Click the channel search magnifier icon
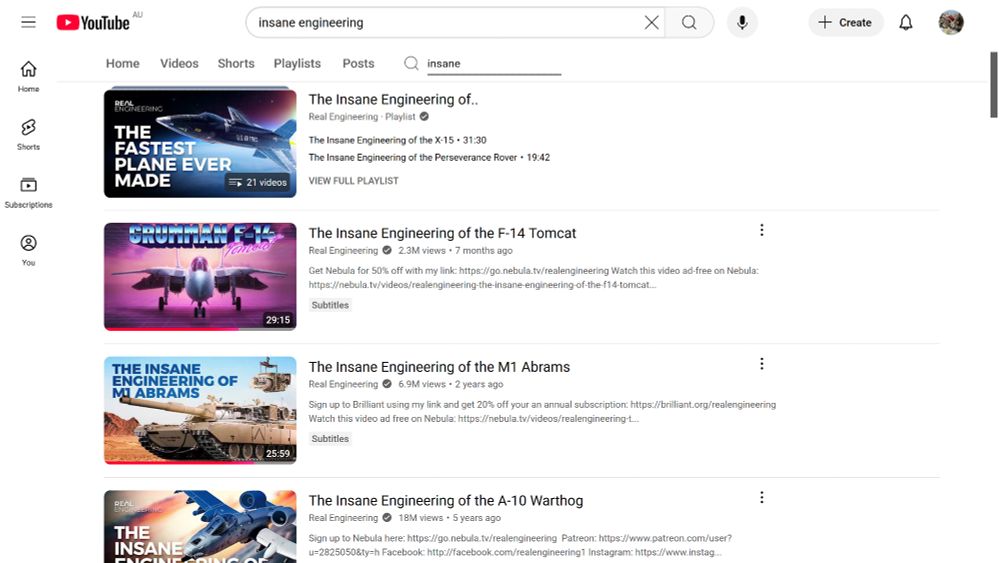 411,63
